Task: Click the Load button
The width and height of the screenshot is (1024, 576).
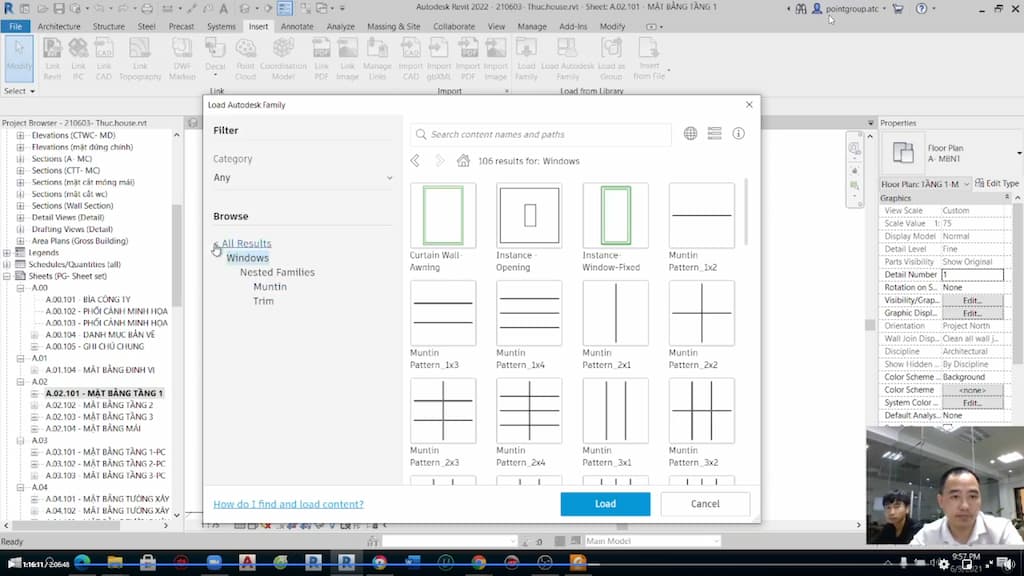Action: 604,504
